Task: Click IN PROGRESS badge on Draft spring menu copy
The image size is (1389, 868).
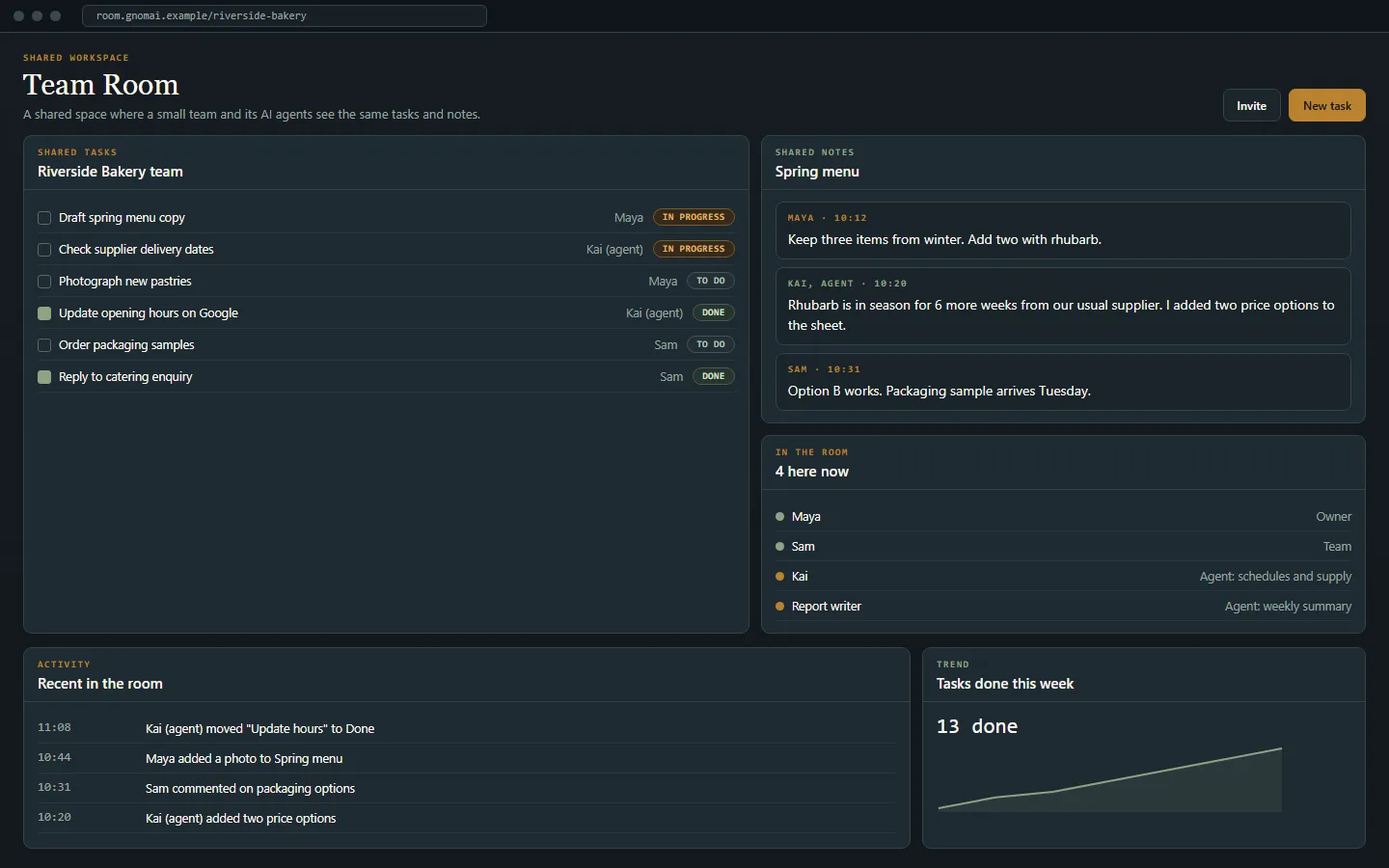Action: 694,217
